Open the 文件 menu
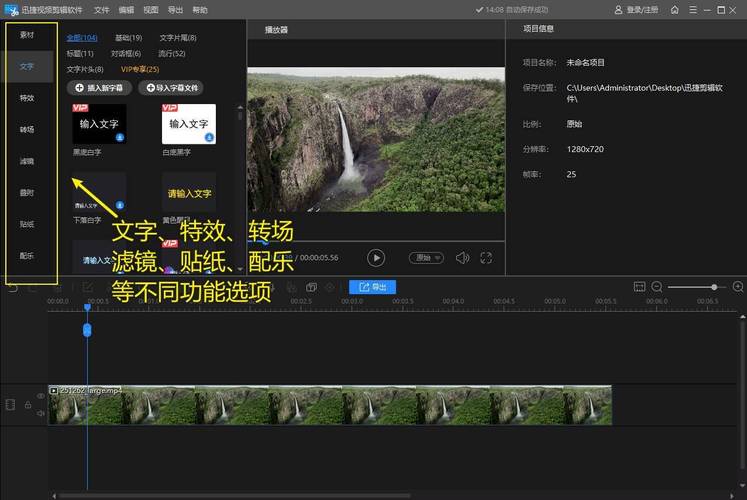747x500 pixels. [x=102, y=9]
